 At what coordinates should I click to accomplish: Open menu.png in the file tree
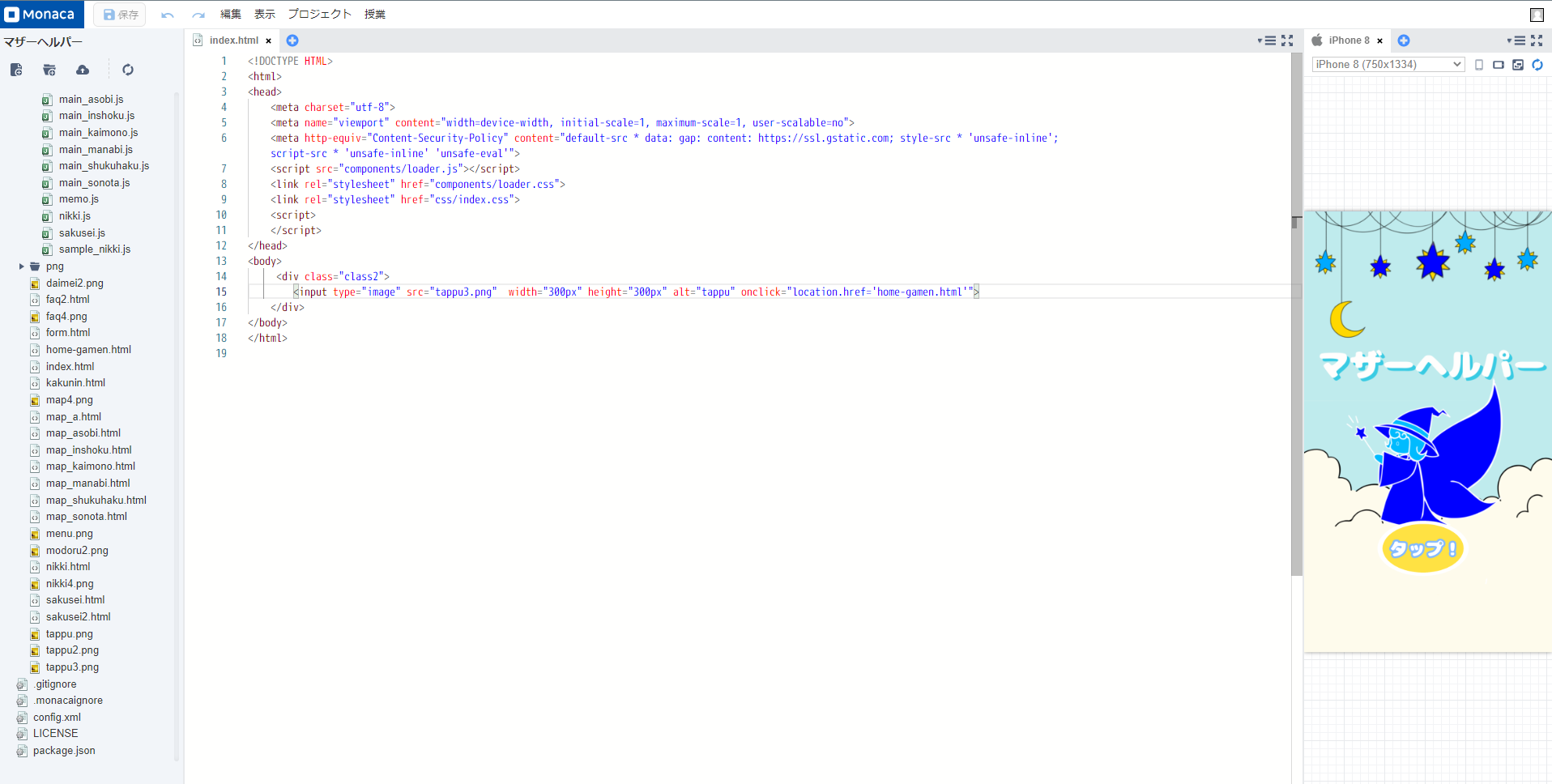[x=69, y=534]
